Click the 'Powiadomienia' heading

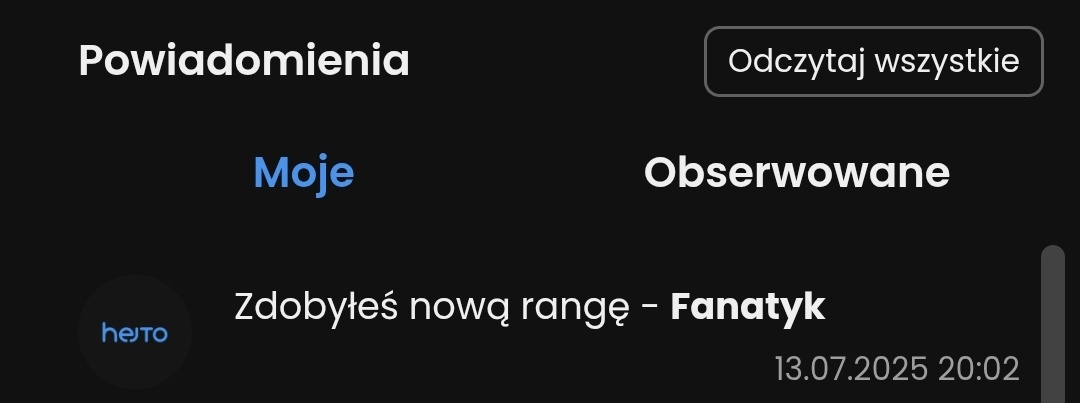[x=244, y=61]
